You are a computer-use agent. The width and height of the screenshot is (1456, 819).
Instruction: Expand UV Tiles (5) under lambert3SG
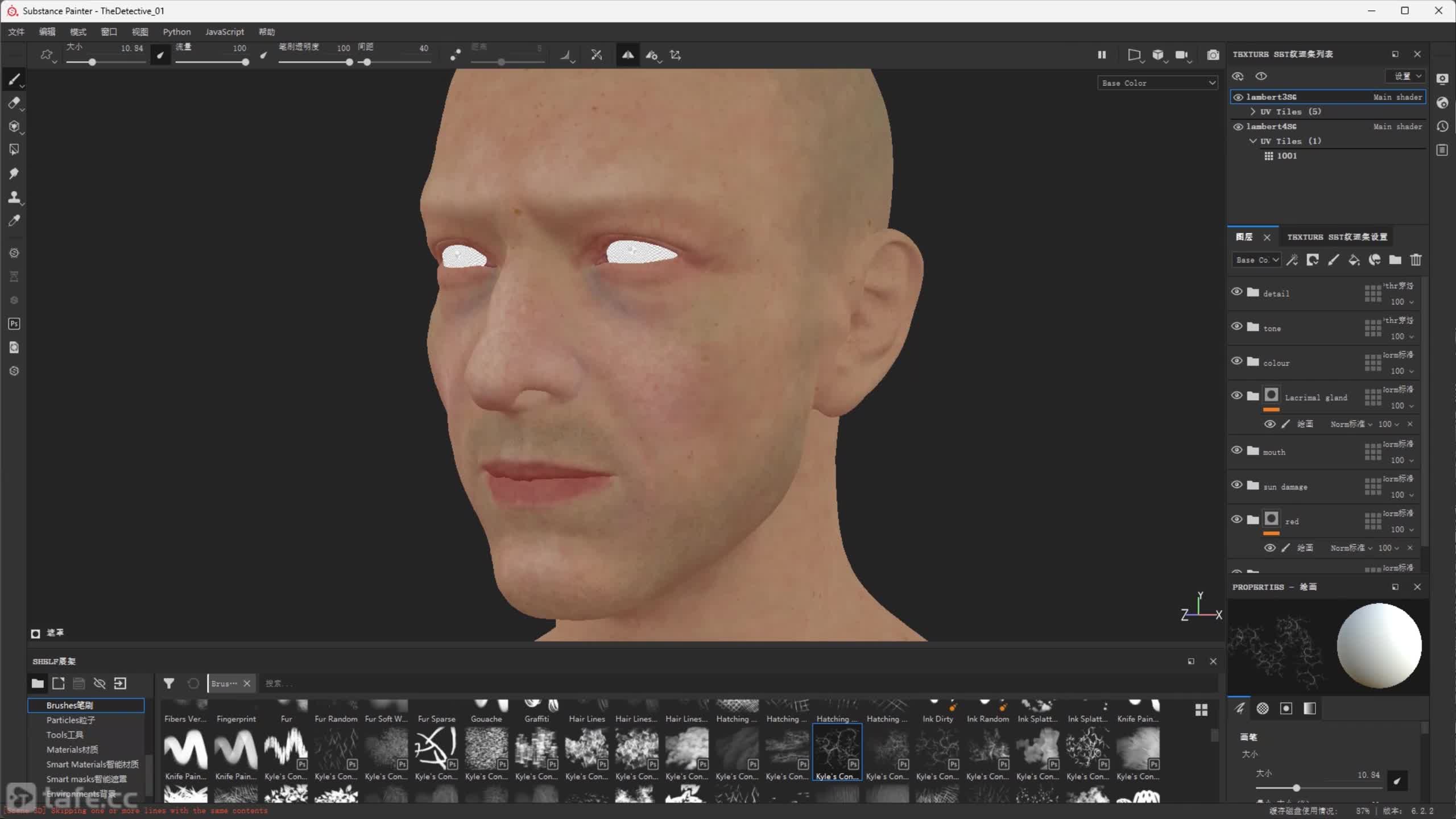coord(1253,111)
